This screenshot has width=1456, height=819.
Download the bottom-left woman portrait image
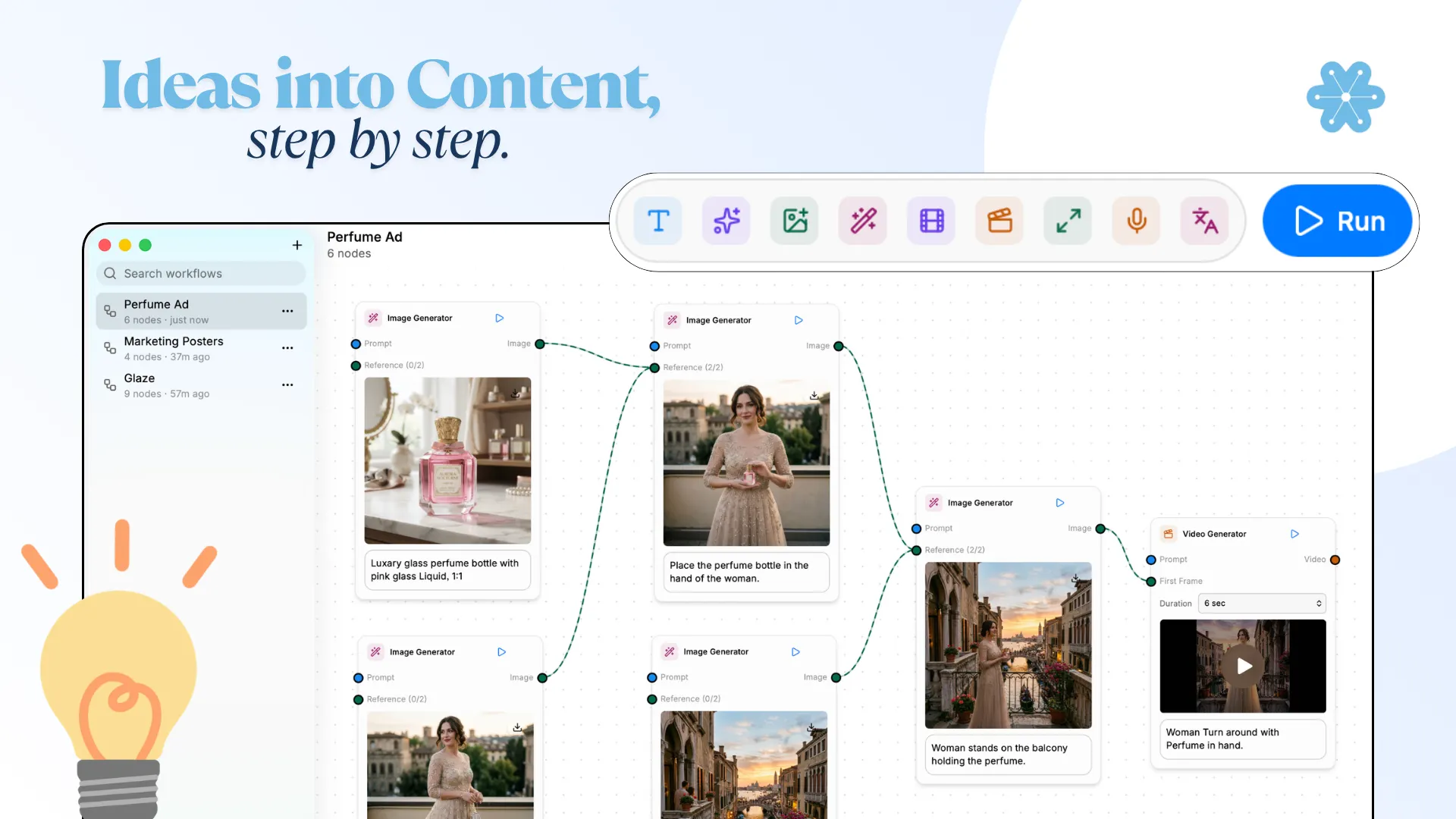518,728
